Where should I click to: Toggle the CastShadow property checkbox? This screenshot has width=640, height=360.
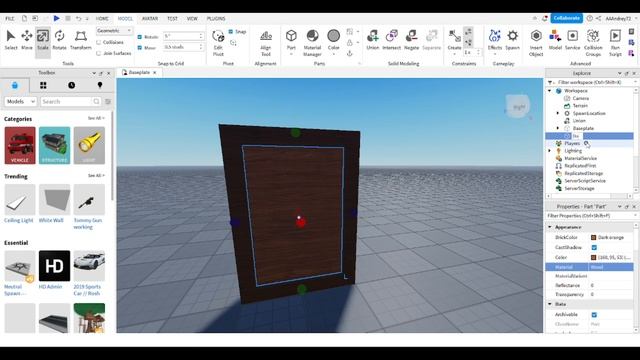coord(594,247)
